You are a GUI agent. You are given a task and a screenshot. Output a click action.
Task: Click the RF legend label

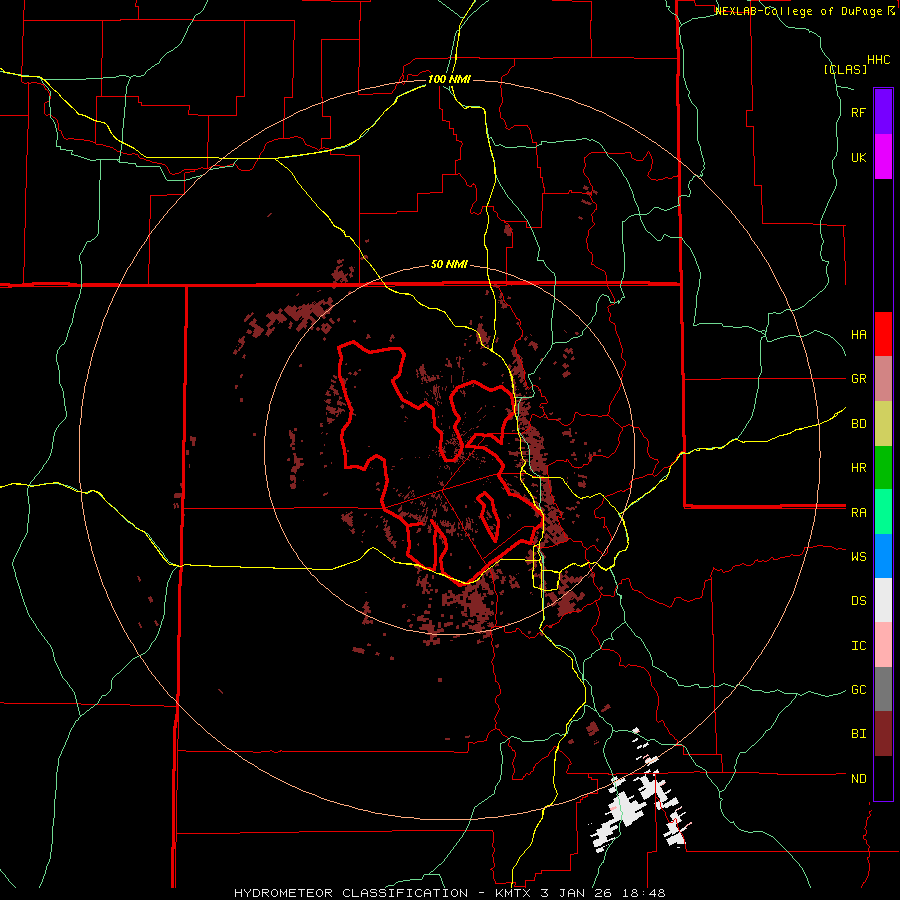pos(858,112)
